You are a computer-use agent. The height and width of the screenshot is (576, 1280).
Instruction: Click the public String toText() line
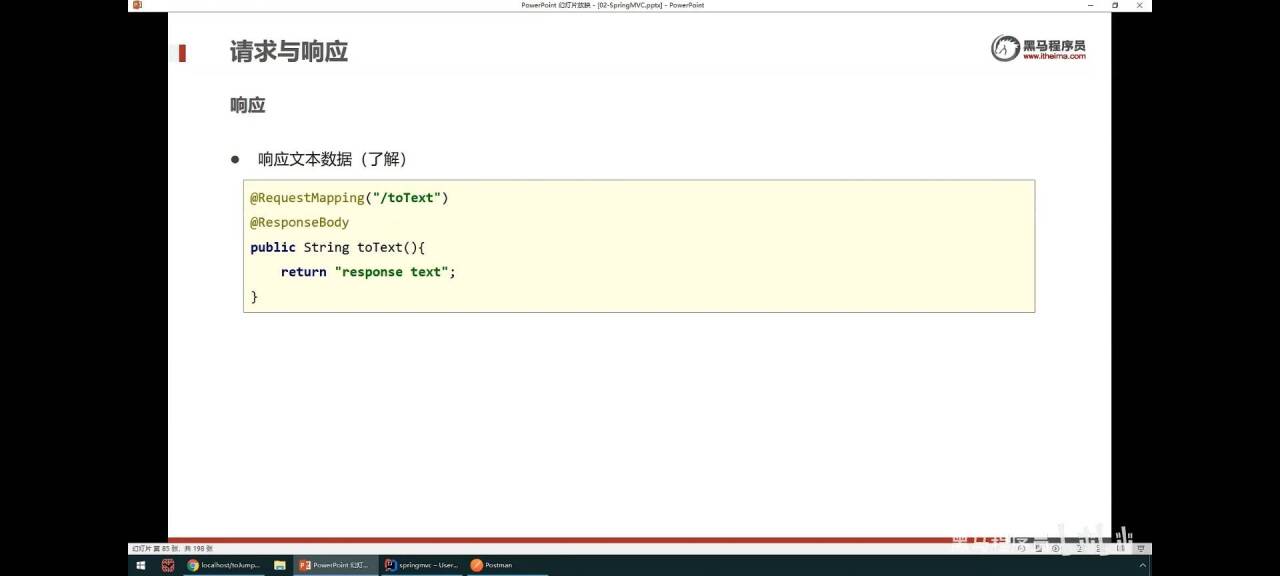click(x=338, y=247)
